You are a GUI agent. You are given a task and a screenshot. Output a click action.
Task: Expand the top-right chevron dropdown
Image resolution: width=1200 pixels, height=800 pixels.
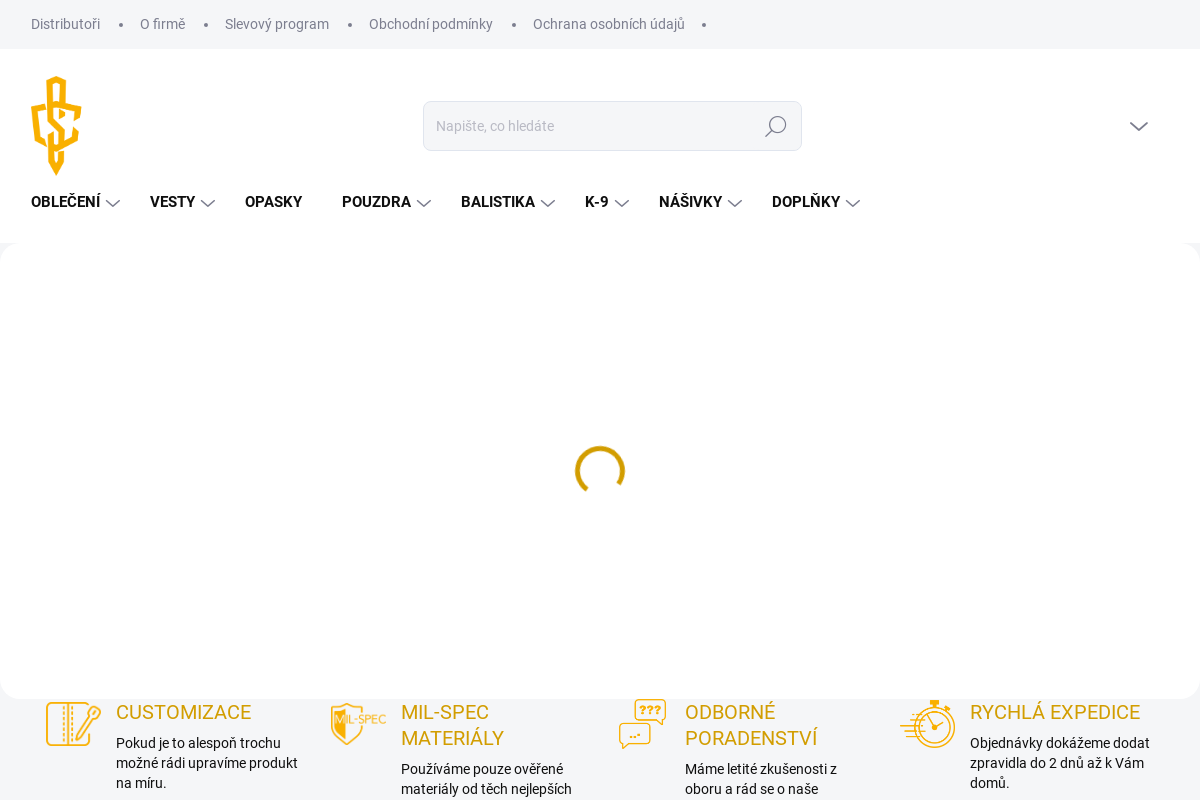tap(1138, 126)
